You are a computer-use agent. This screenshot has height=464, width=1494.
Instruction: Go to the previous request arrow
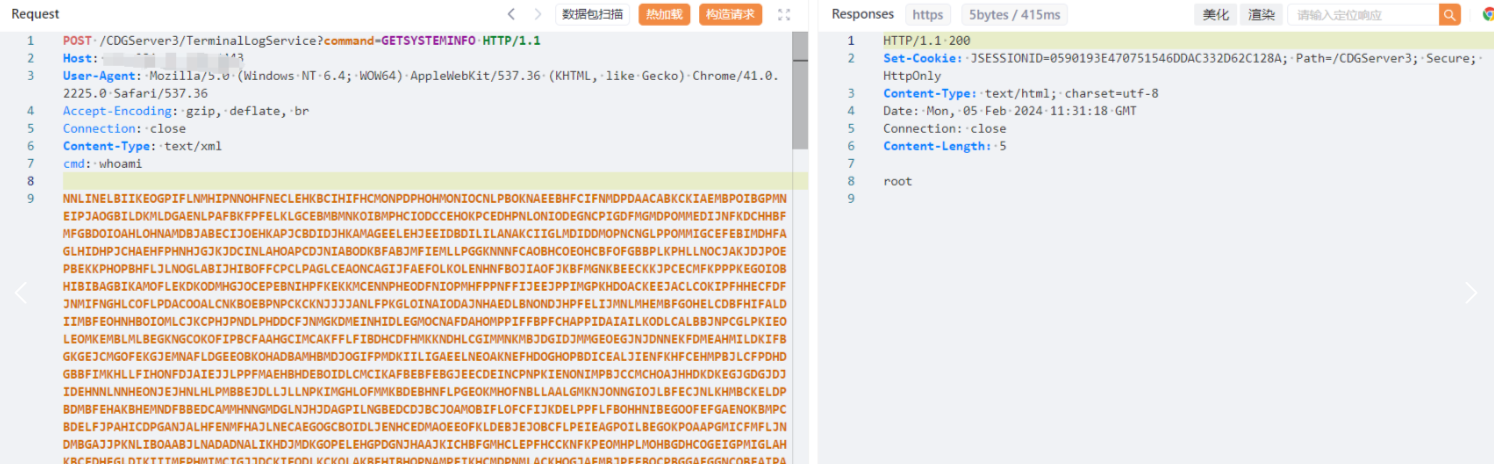click(511, 14)
